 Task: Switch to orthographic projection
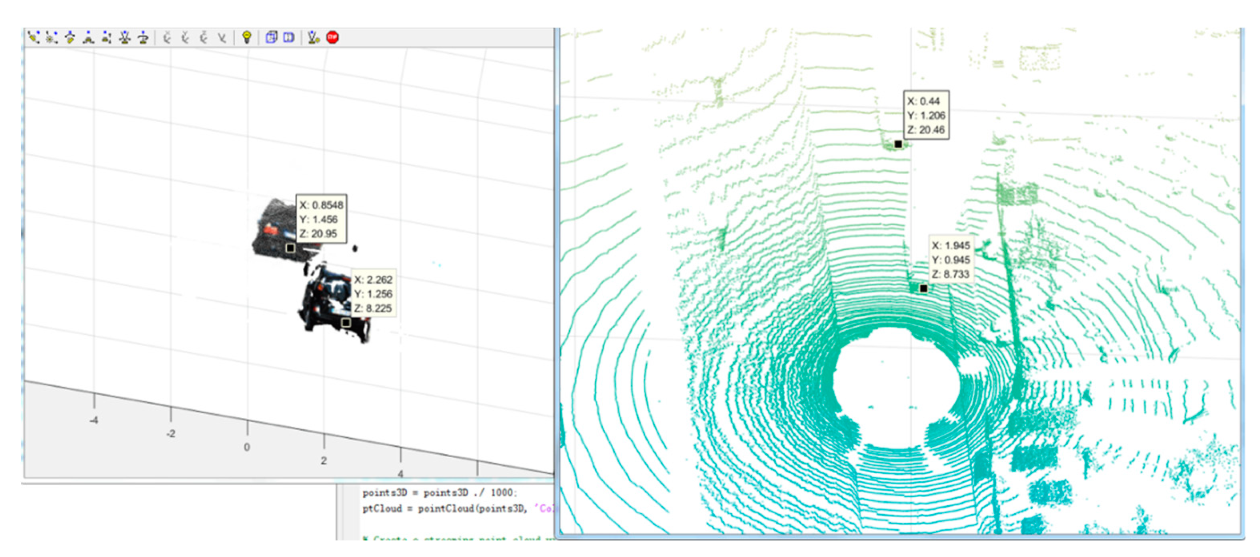pyautogui.click(x=270, y=38)
